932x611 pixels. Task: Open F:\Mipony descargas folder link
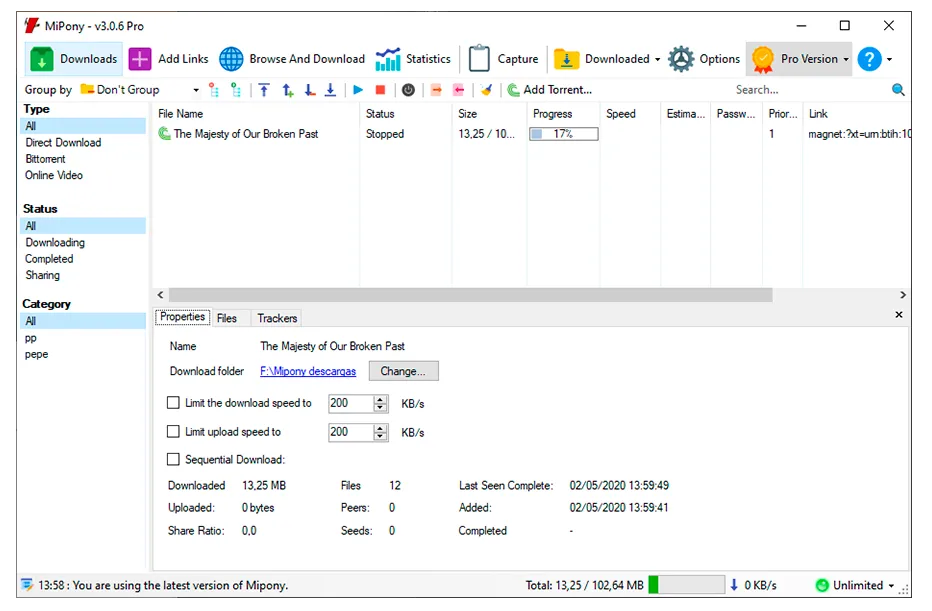click(x=308, y=371)
